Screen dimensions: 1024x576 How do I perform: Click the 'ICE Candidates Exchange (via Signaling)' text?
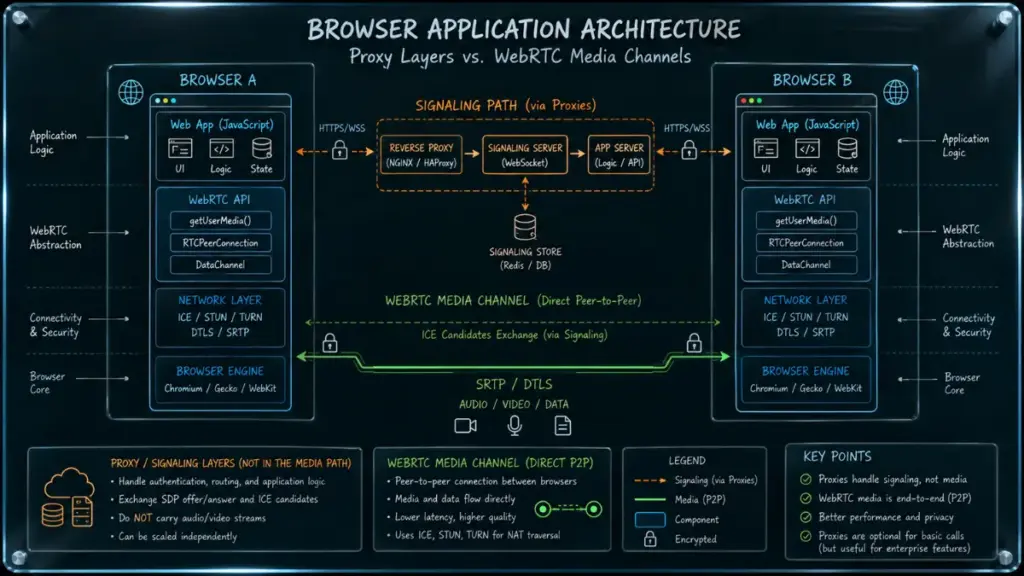point(514,334)
